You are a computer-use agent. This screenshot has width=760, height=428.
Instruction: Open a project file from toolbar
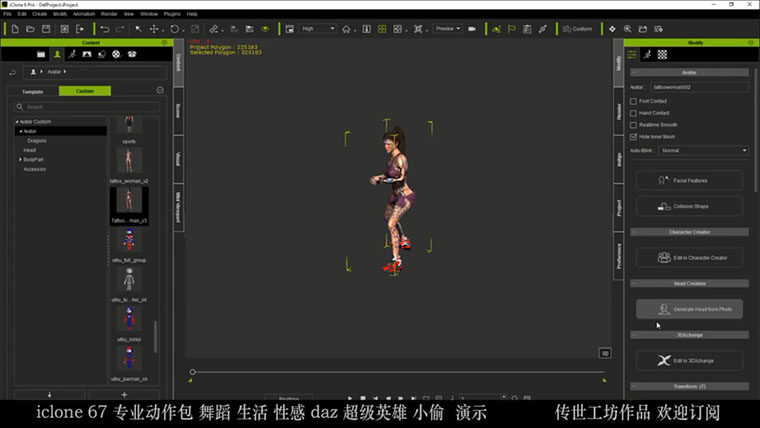pyautogui.click(x=30, y=29)
